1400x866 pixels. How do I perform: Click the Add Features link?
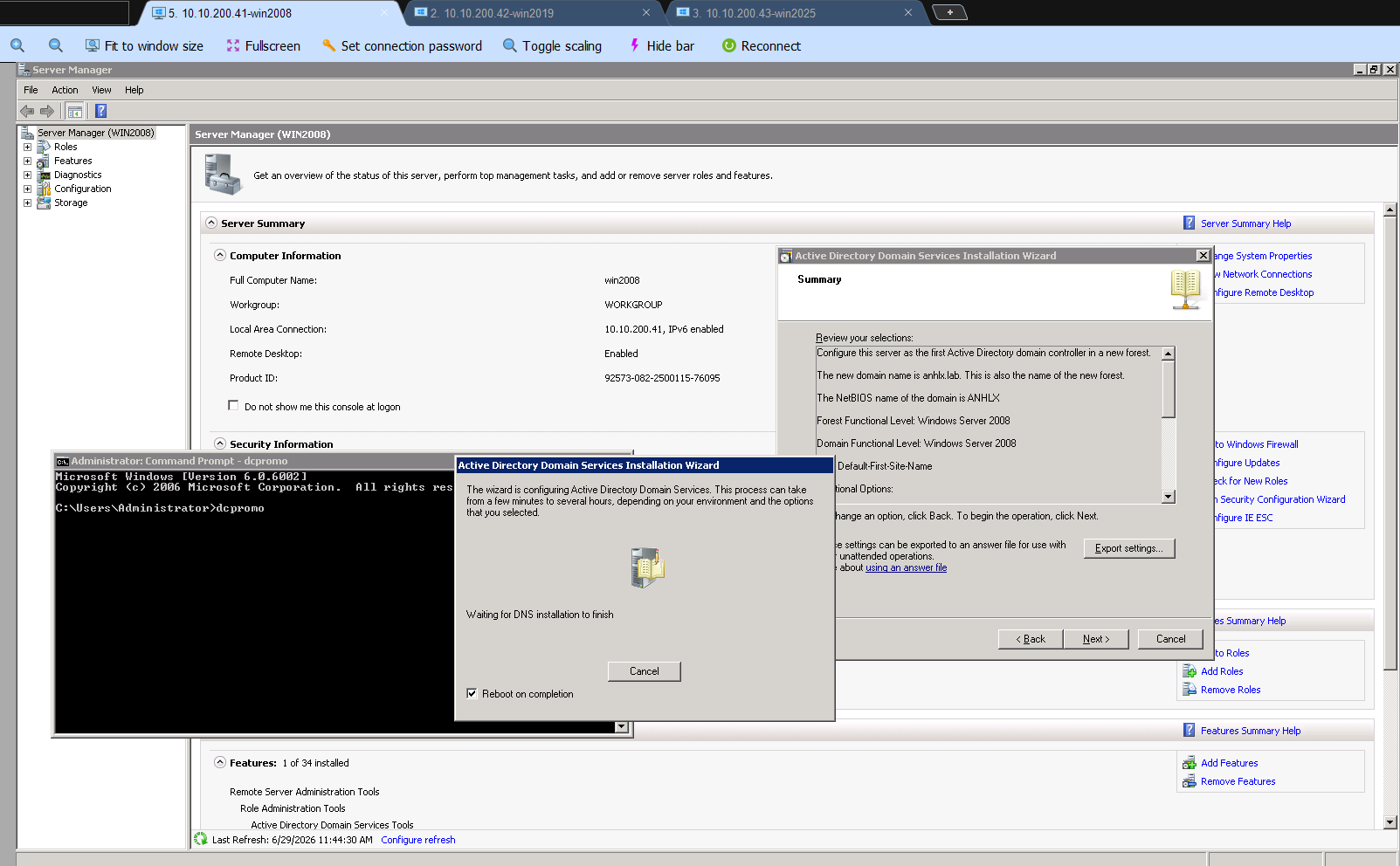point(1229,763)
